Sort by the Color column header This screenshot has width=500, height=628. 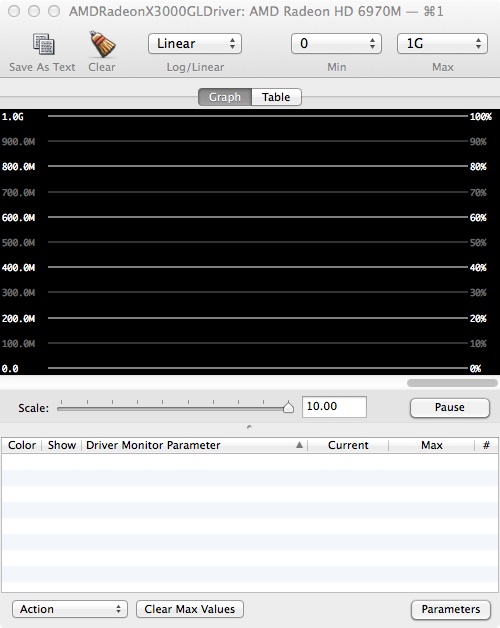click(x=22, y=445)
